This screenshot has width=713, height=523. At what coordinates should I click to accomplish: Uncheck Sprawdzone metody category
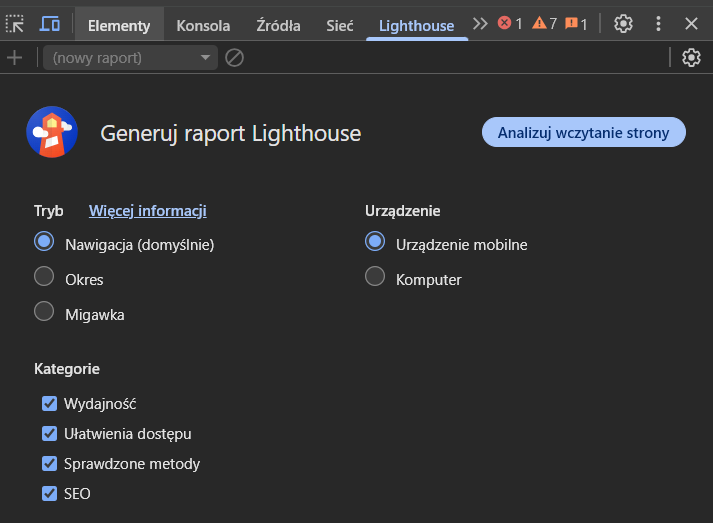tap(50, 463)
